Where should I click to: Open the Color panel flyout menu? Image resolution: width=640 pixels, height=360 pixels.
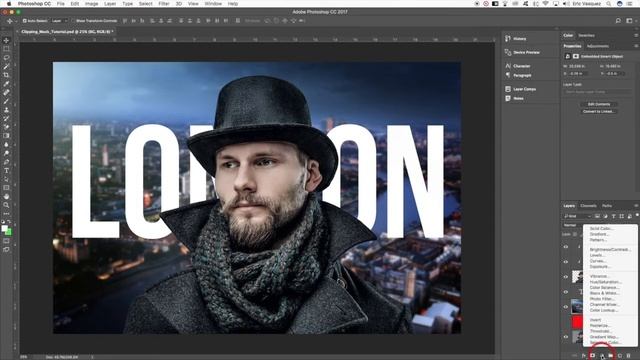(636, 36)
